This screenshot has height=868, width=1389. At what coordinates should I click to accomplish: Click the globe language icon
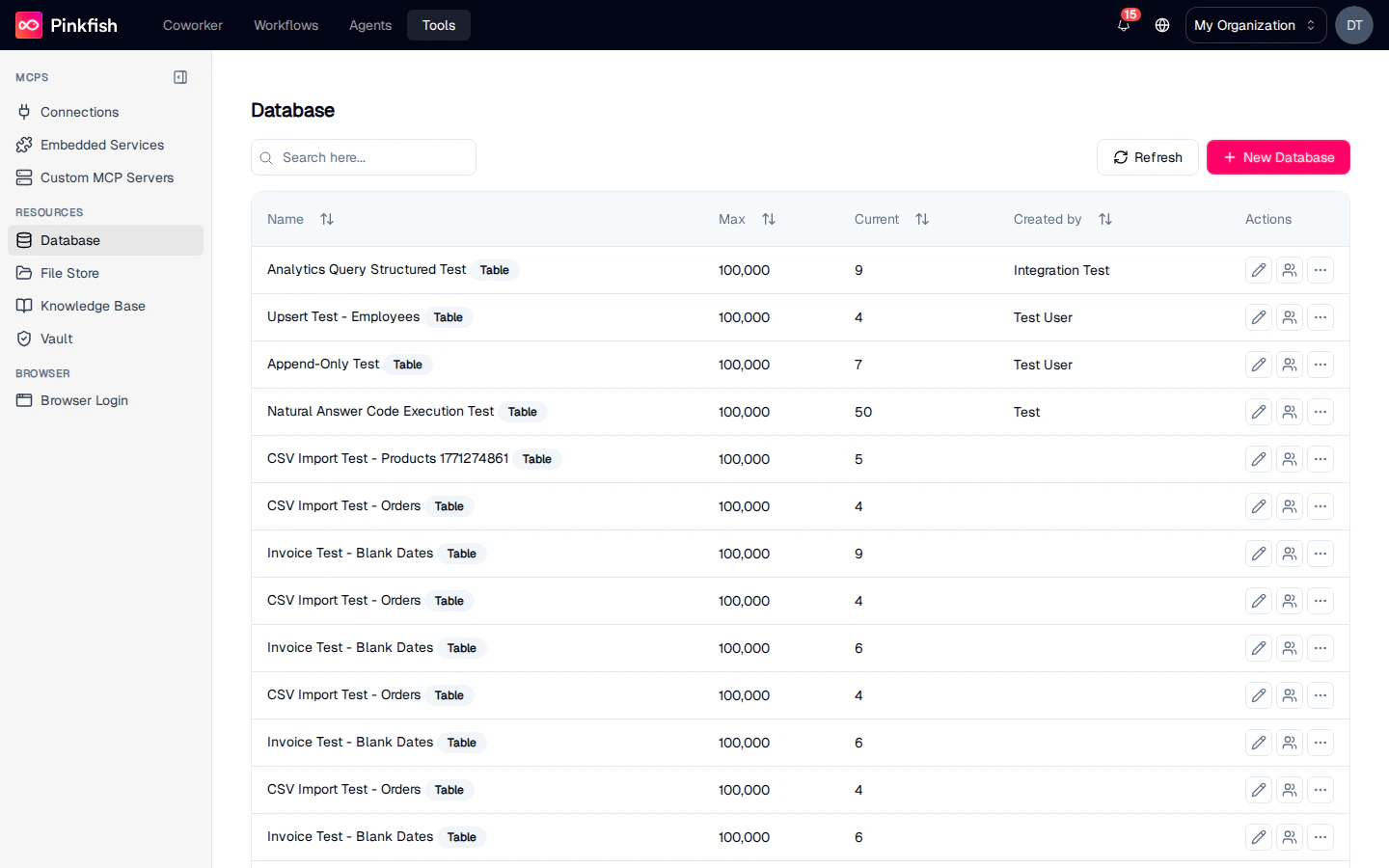1161,25
